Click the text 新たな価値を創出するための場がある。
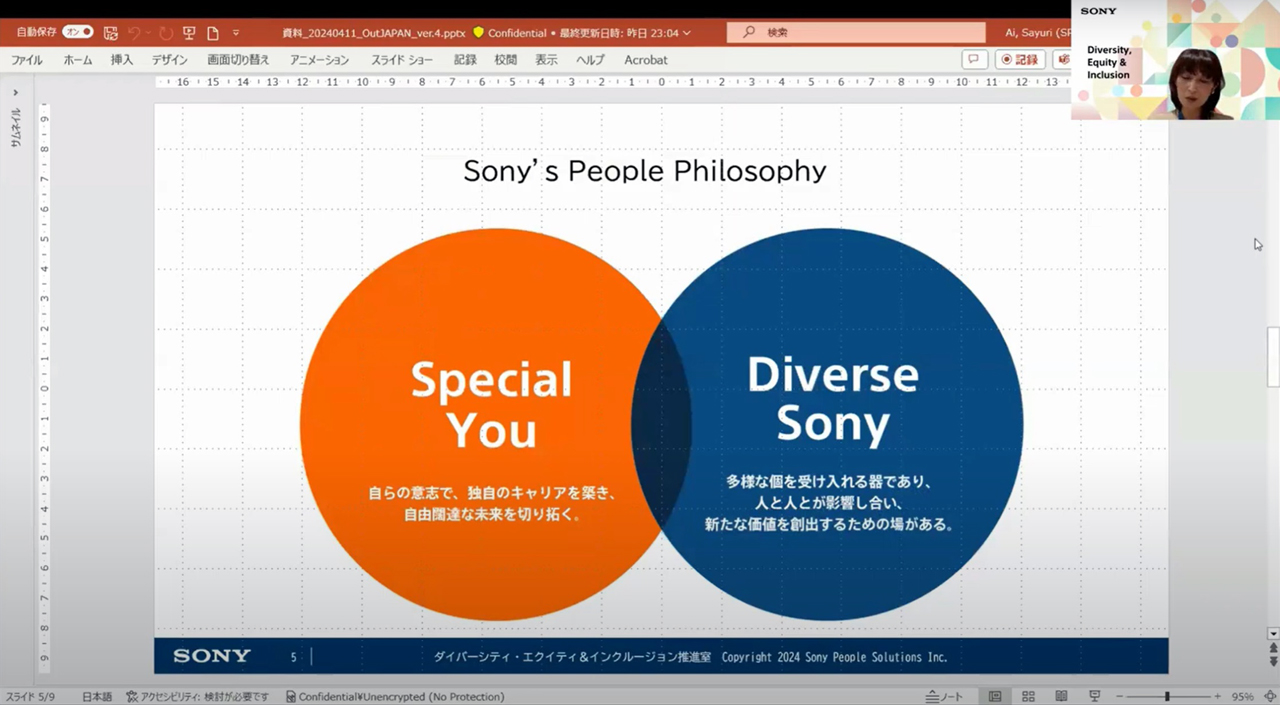The width and height of the screenshot is (1280, 705). click(x=829, y=523)
